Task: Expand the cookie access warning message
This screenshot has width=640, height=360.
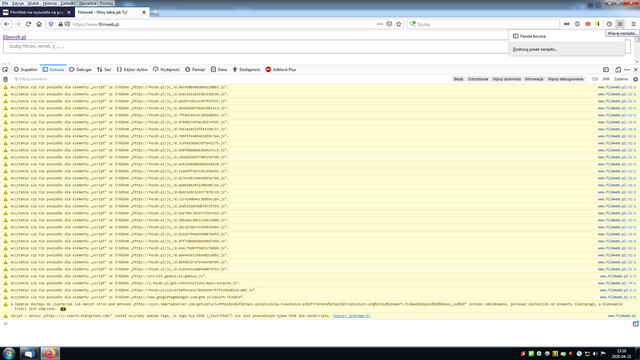Action: click(x=12, y=304)
